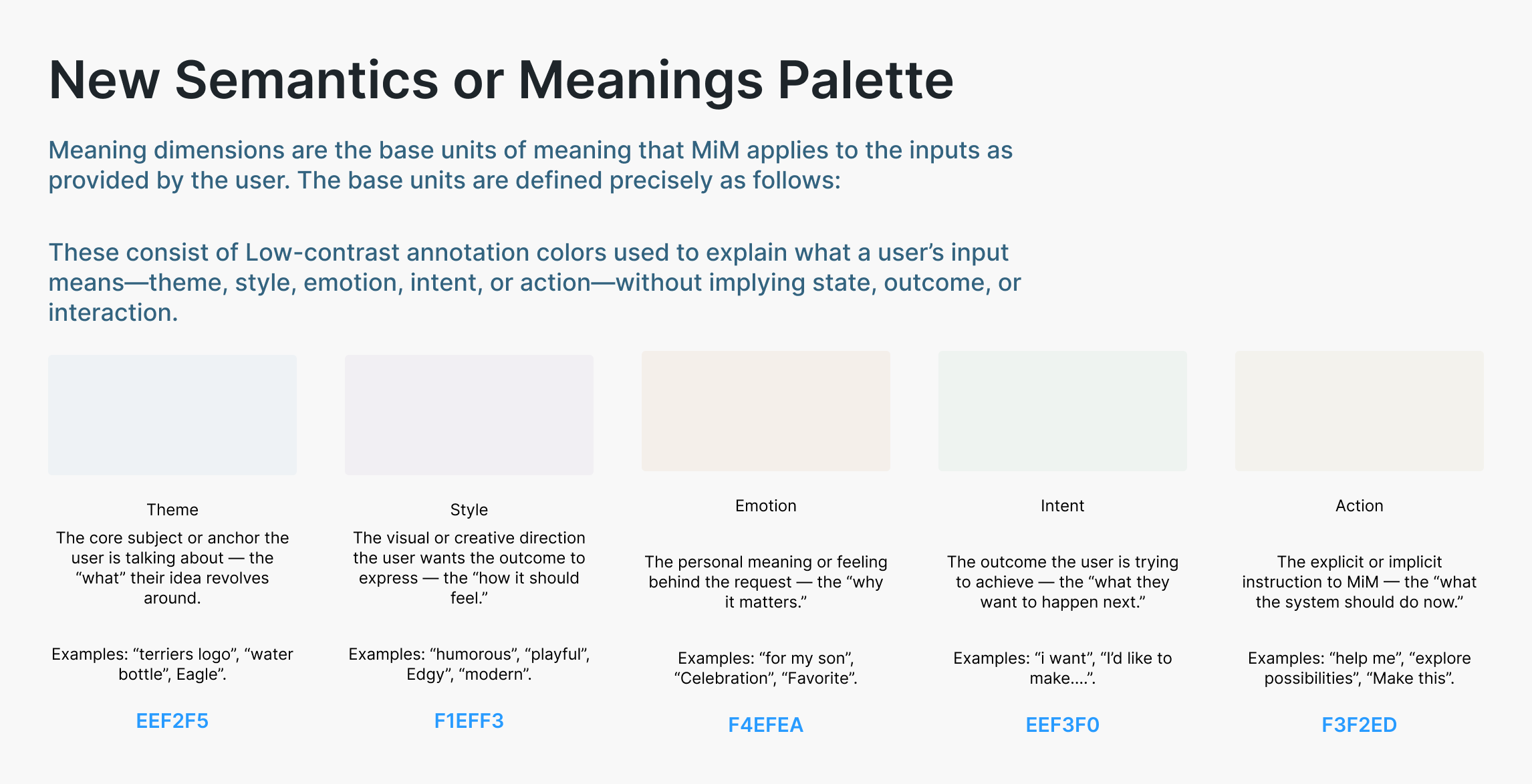Click the F4EFEA hex code

[x=766, y=725]
